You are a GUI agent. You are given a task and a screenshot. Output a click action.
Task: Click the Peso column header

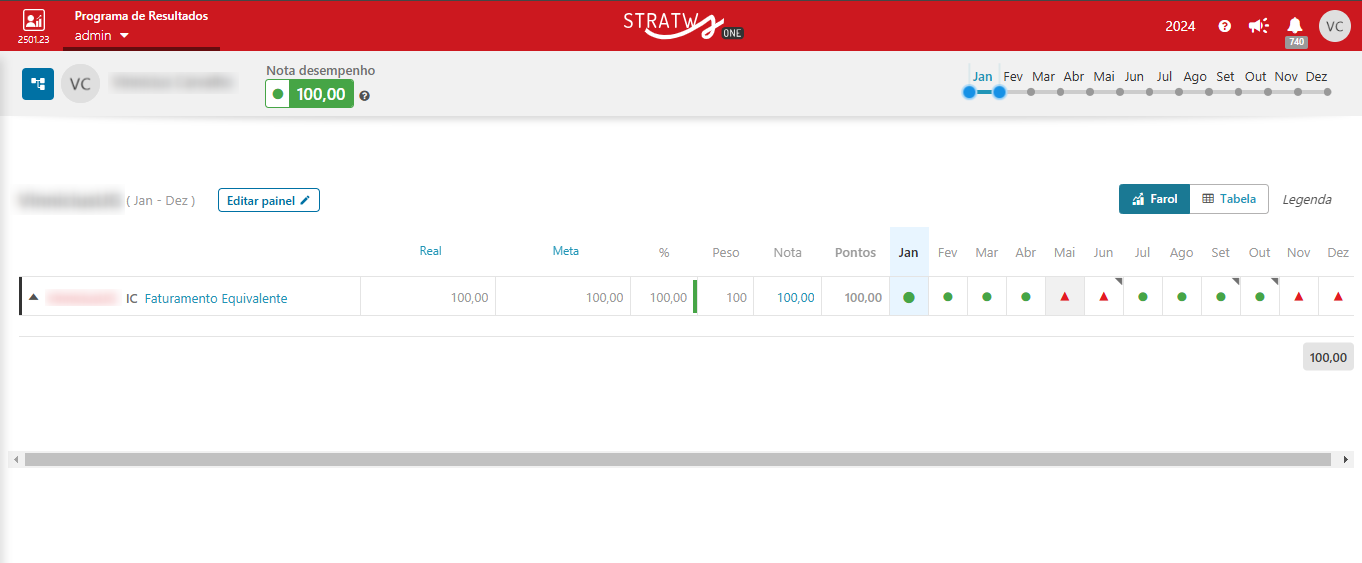[726, 252]
